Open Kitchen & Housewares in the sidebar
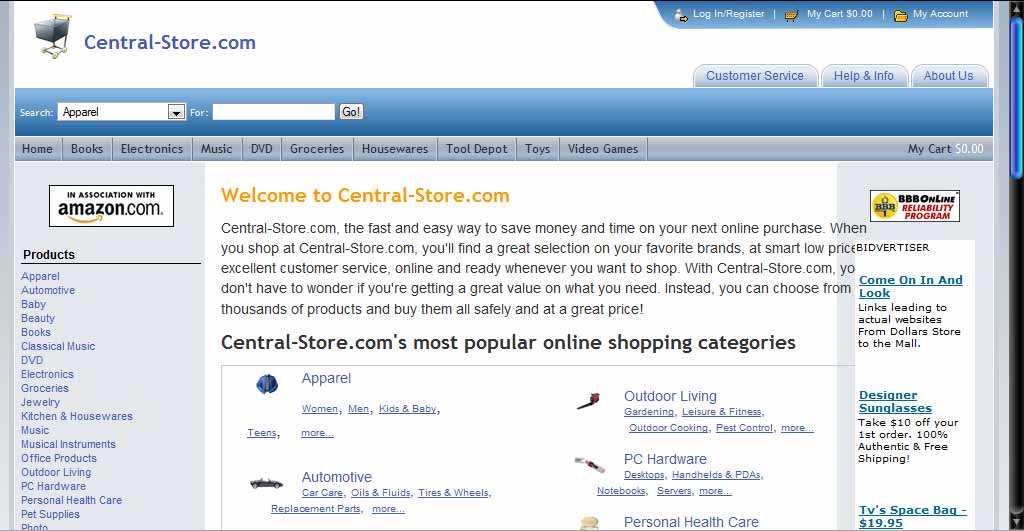This screenshot has width=1024, height=531. coord(76,416)
